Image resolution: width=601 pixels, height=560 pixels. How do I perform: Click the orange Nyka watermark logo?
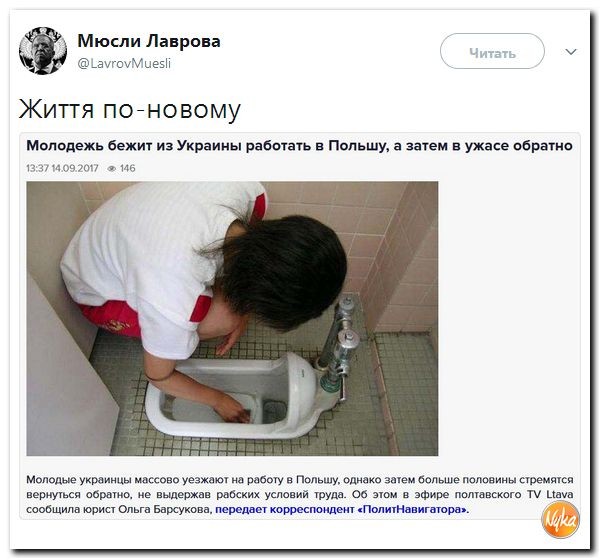560,519
